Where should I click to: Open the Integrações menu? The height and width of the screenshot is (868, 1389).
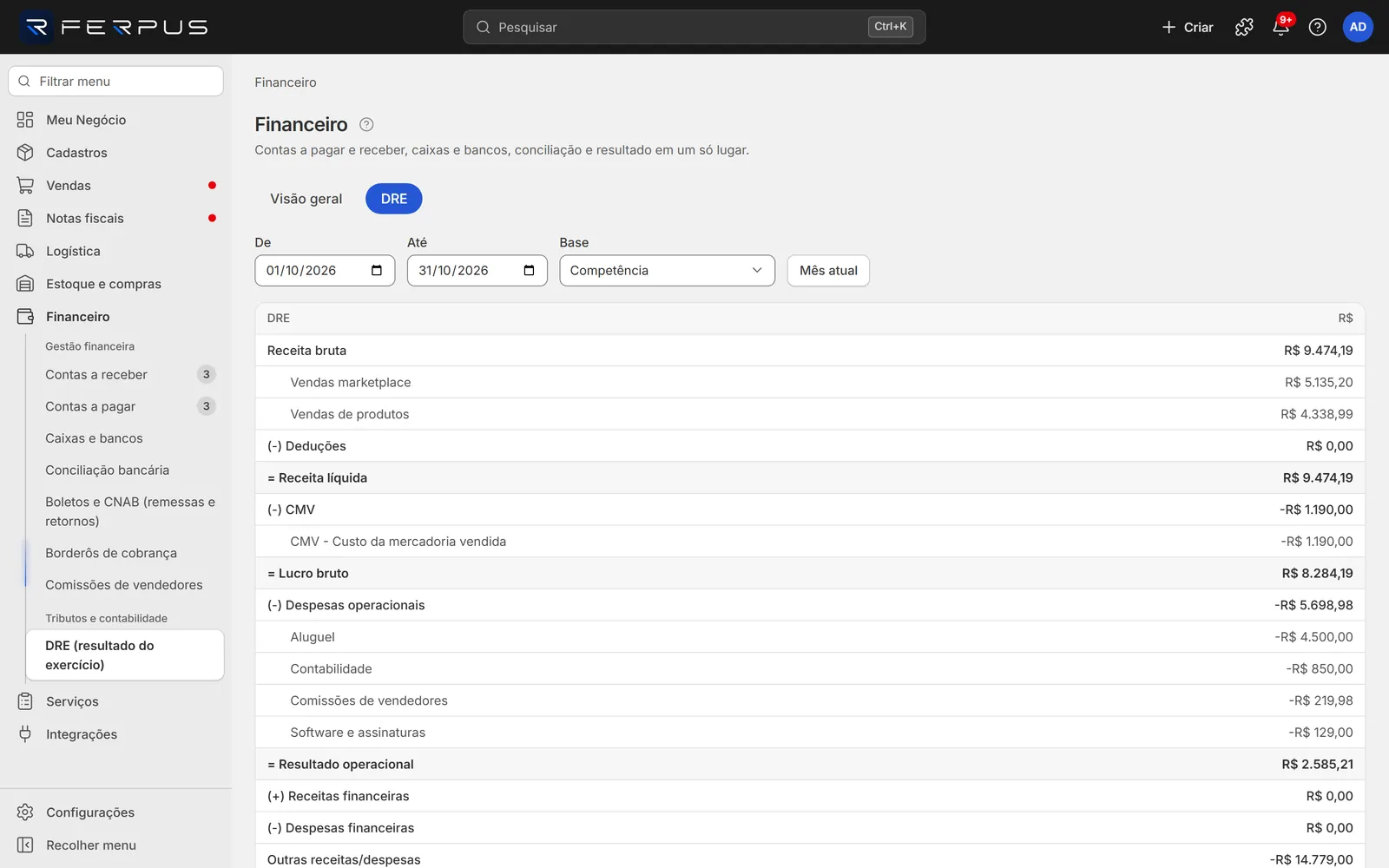116,734
